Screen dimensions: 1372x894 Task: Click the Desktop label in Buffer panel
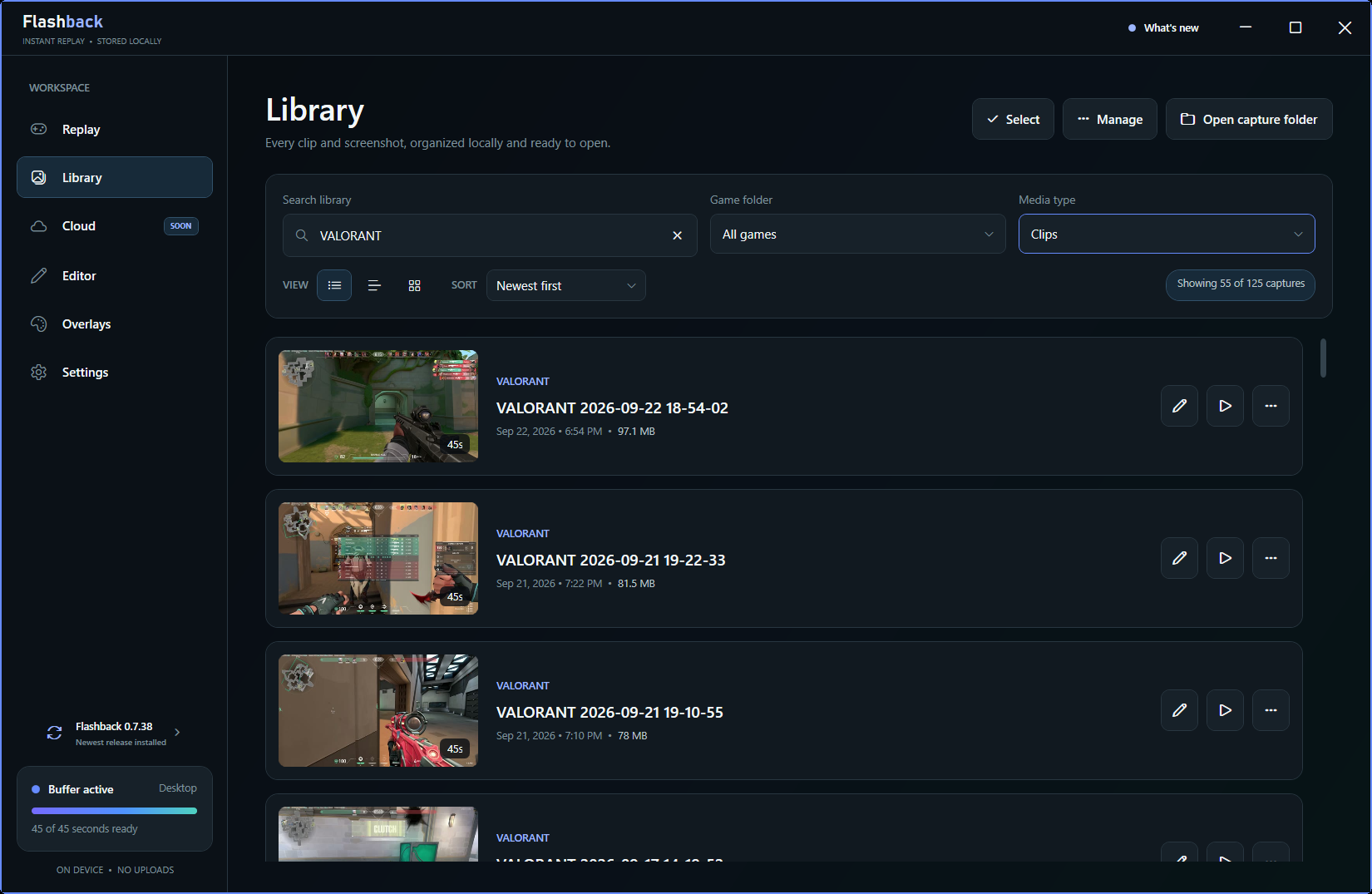click(x=178, y=788)
